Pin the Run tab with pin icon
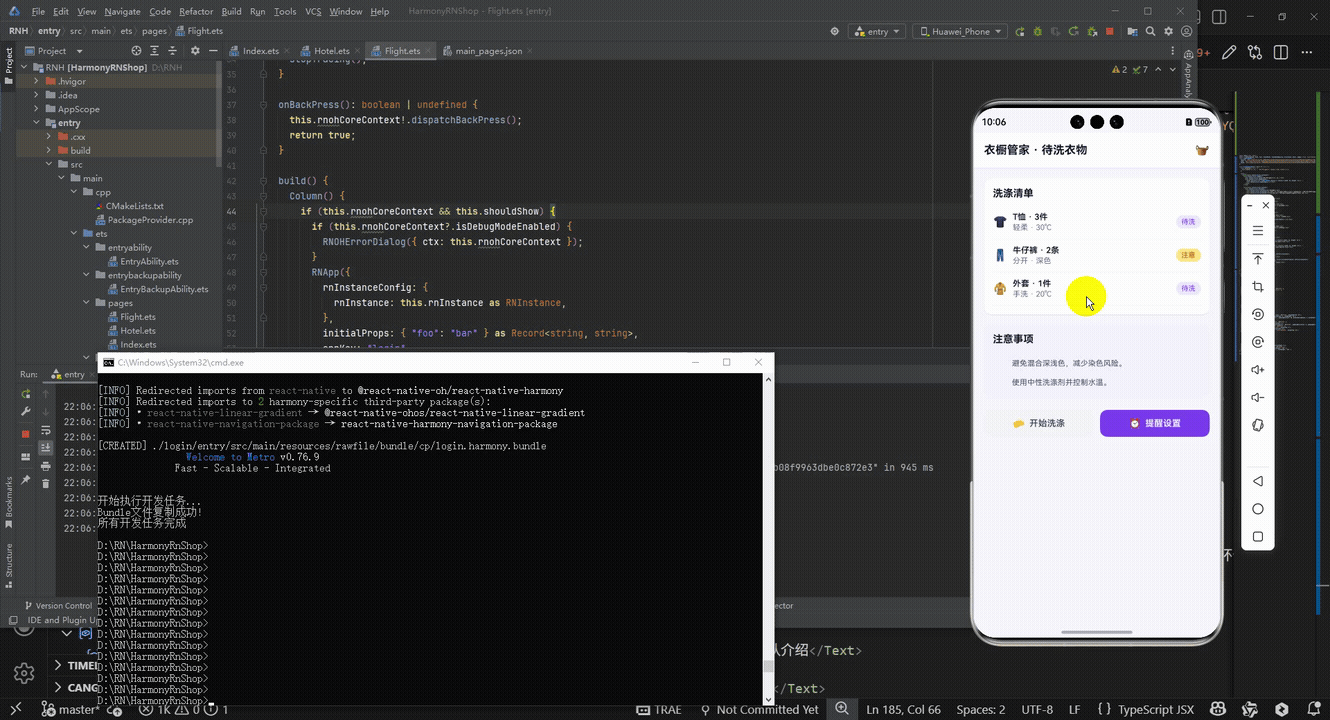1330x720 pixels. click(26, 482)
